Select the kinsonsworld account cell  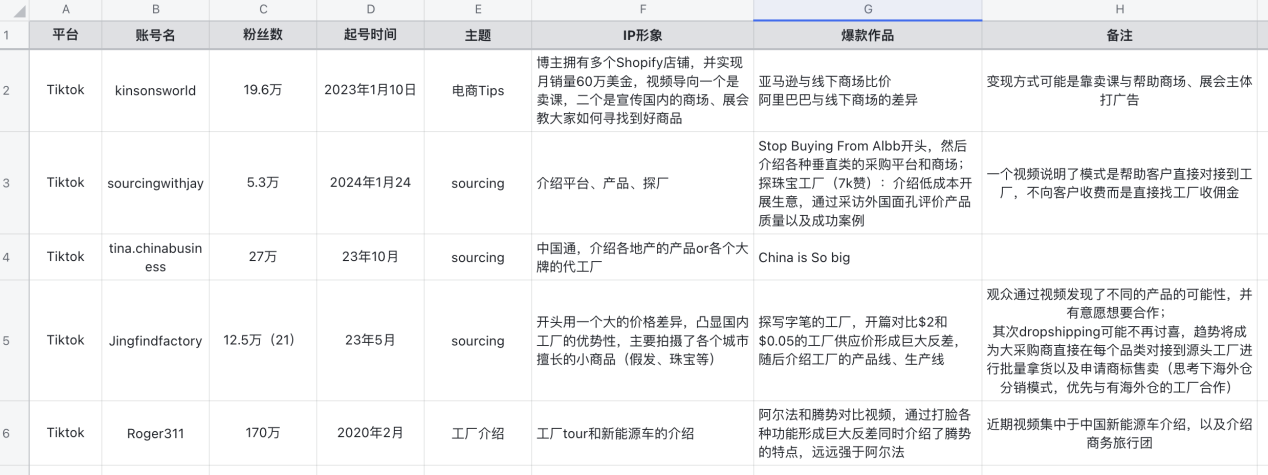(x=155, y=90)
